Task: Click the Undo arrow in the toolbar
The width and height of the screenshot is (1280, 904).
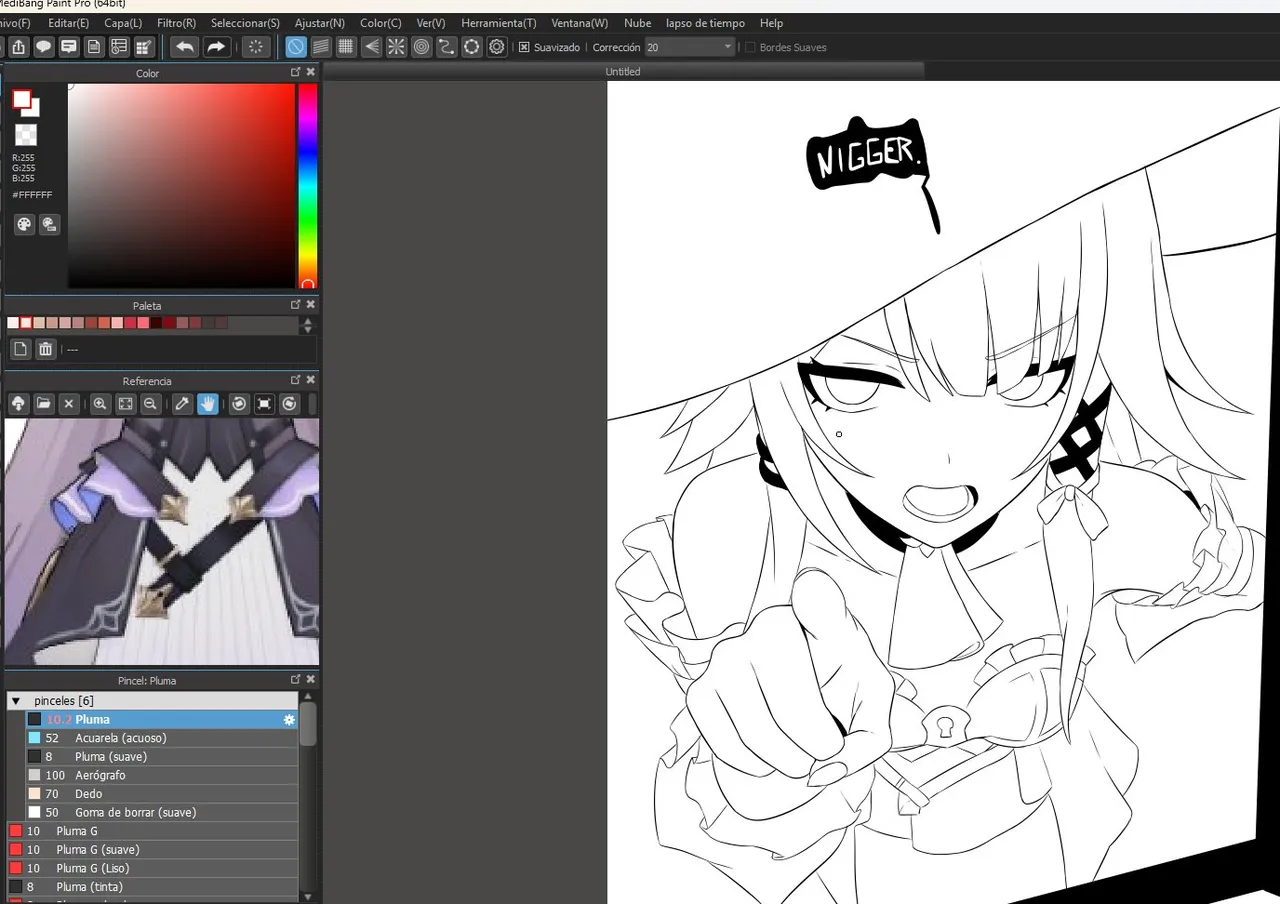Action: (x=185, y=47)
